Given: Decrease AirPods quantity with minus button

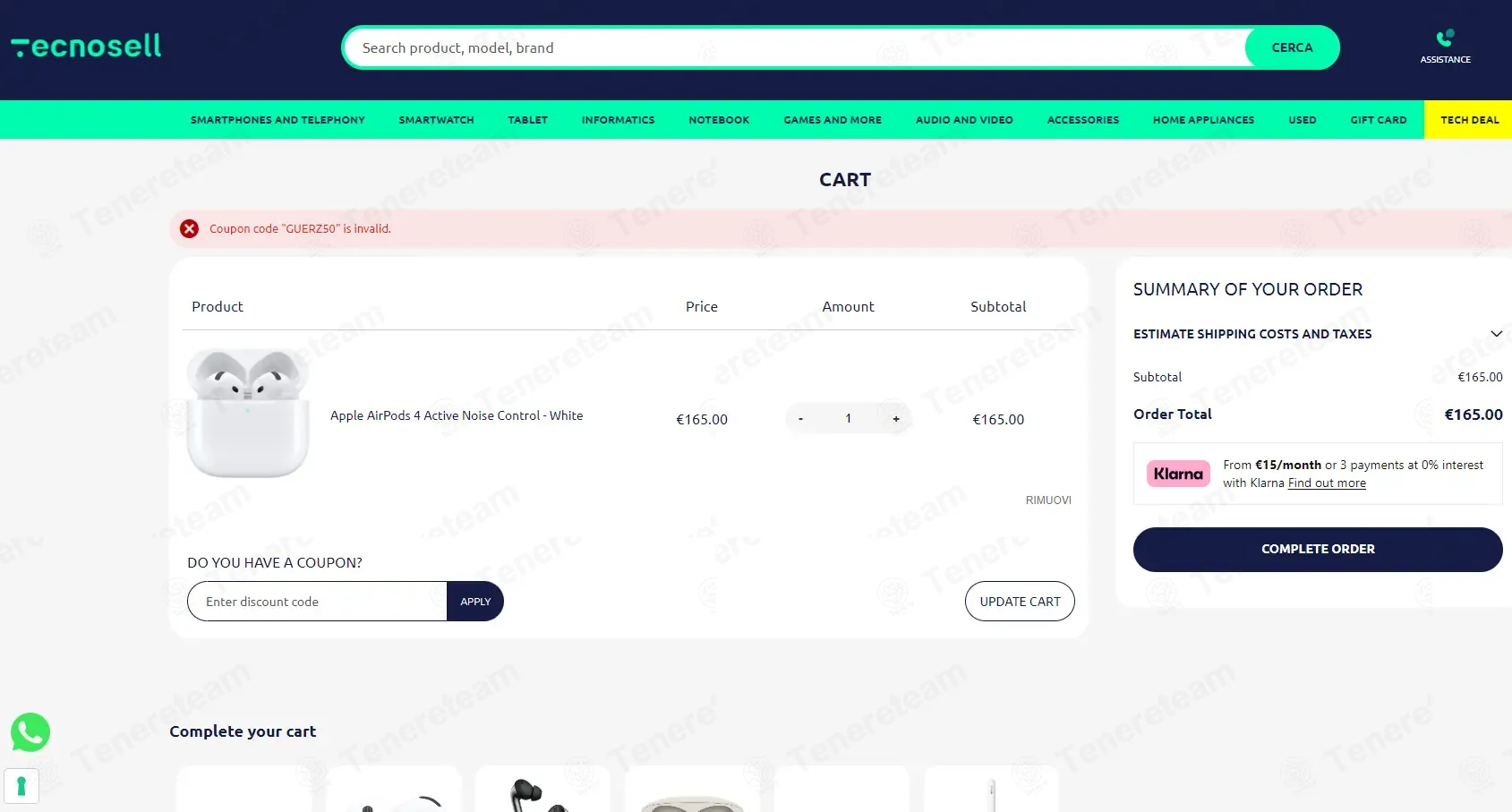Looking at the screenshot, I should [x=800, y=419].
